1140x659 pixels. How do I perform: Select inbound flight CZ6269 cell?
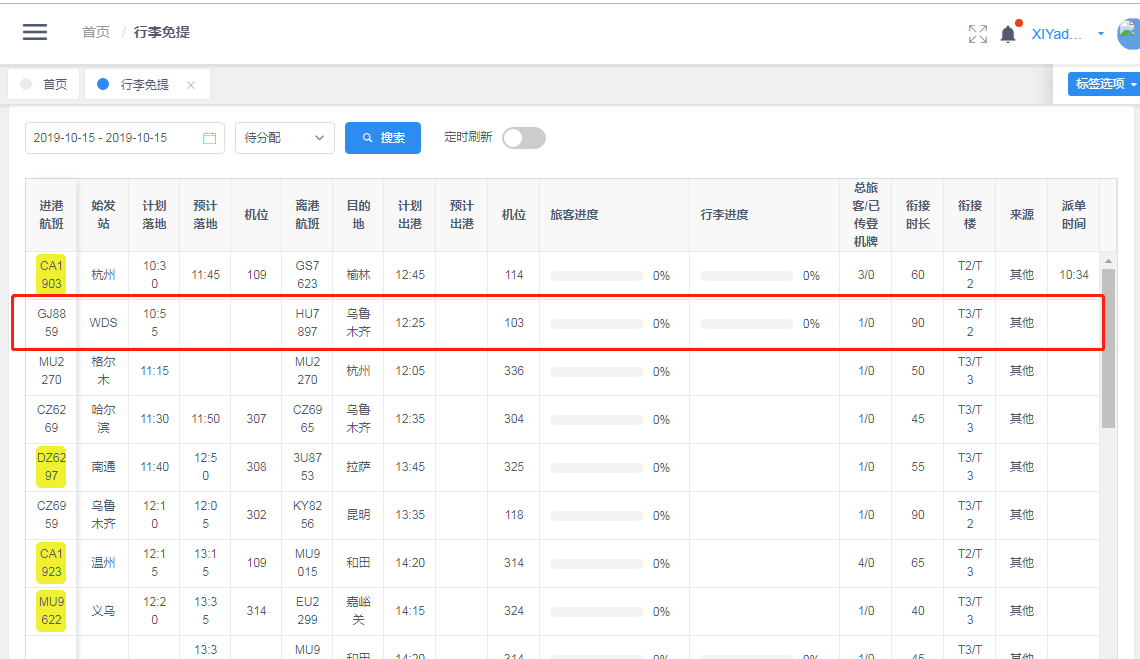[x=51, y=419]
